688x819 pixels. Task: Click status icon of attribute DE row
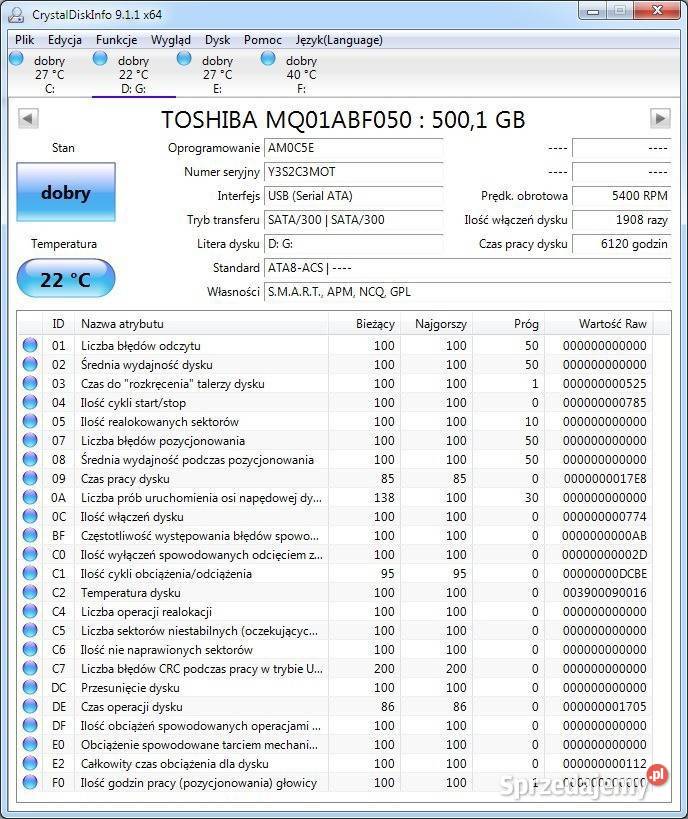pyautogui.click(x=30, y=706)
